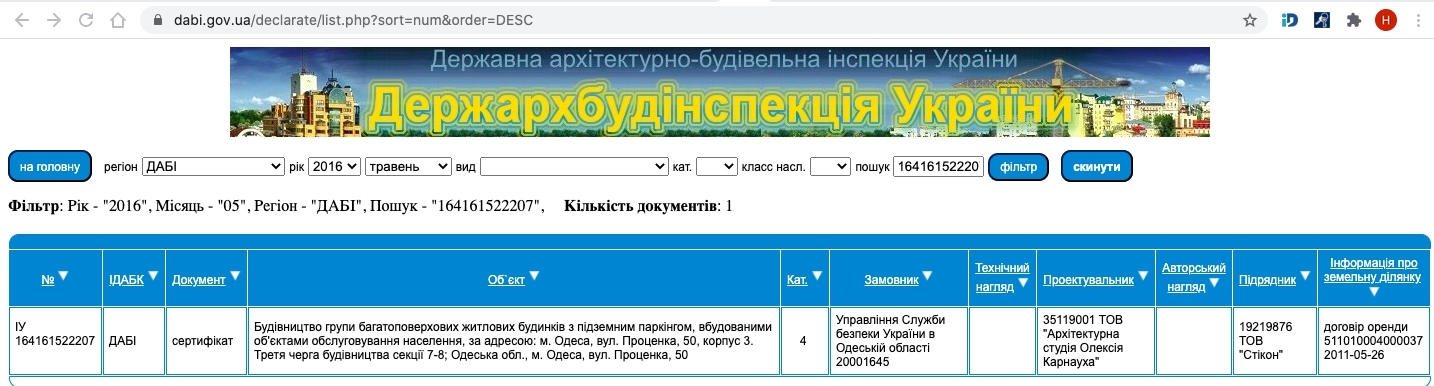Go forward with the browser forward arrow
1434x386 pixels.
pyautogui.click(x=54, y=20)
